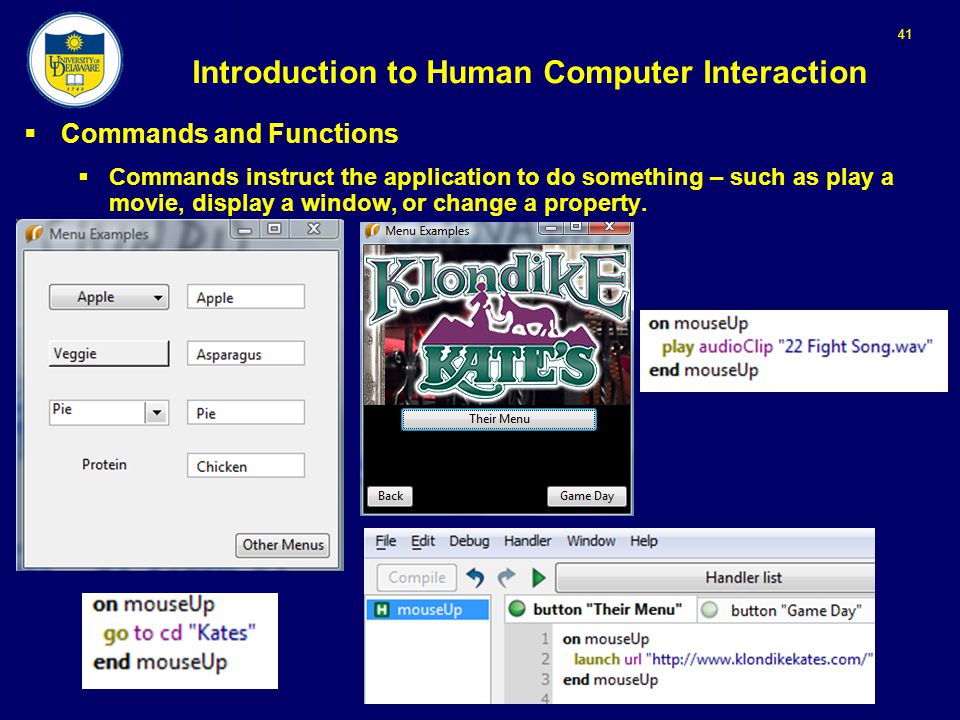The height and width of the screenshot is (720, 960).
Task: Open the Veggie option menu
Action: [x=109, y=353]
